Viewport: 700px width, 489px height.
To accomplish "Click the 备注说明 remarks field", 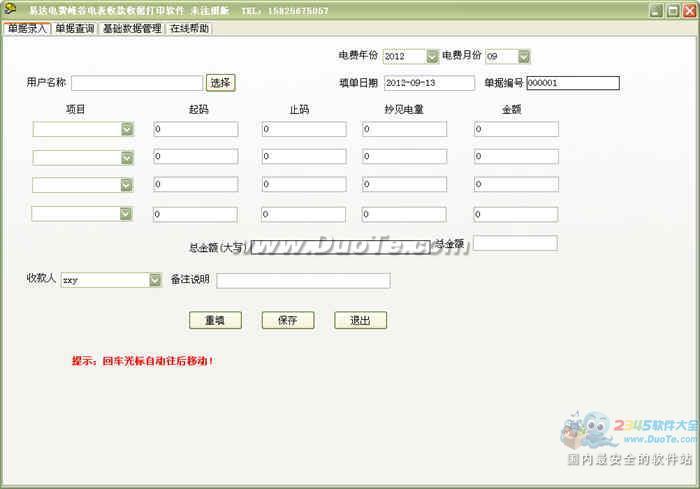I will point(303,281).
